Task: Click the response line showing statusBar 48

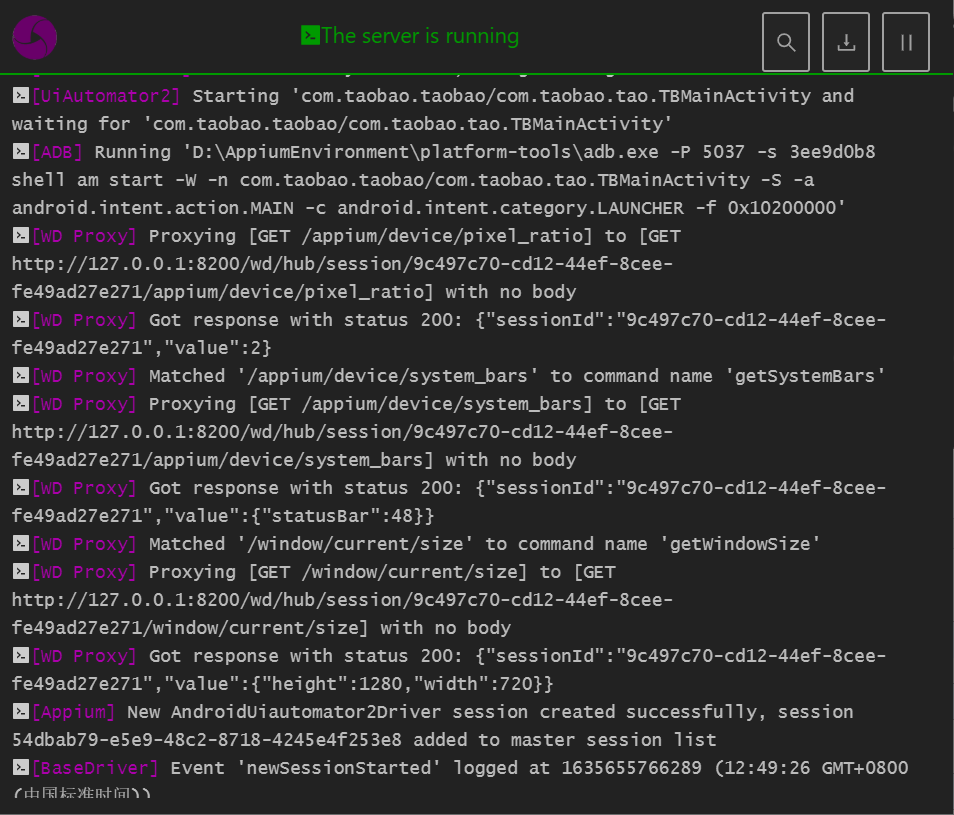Action: click(450, 503)
